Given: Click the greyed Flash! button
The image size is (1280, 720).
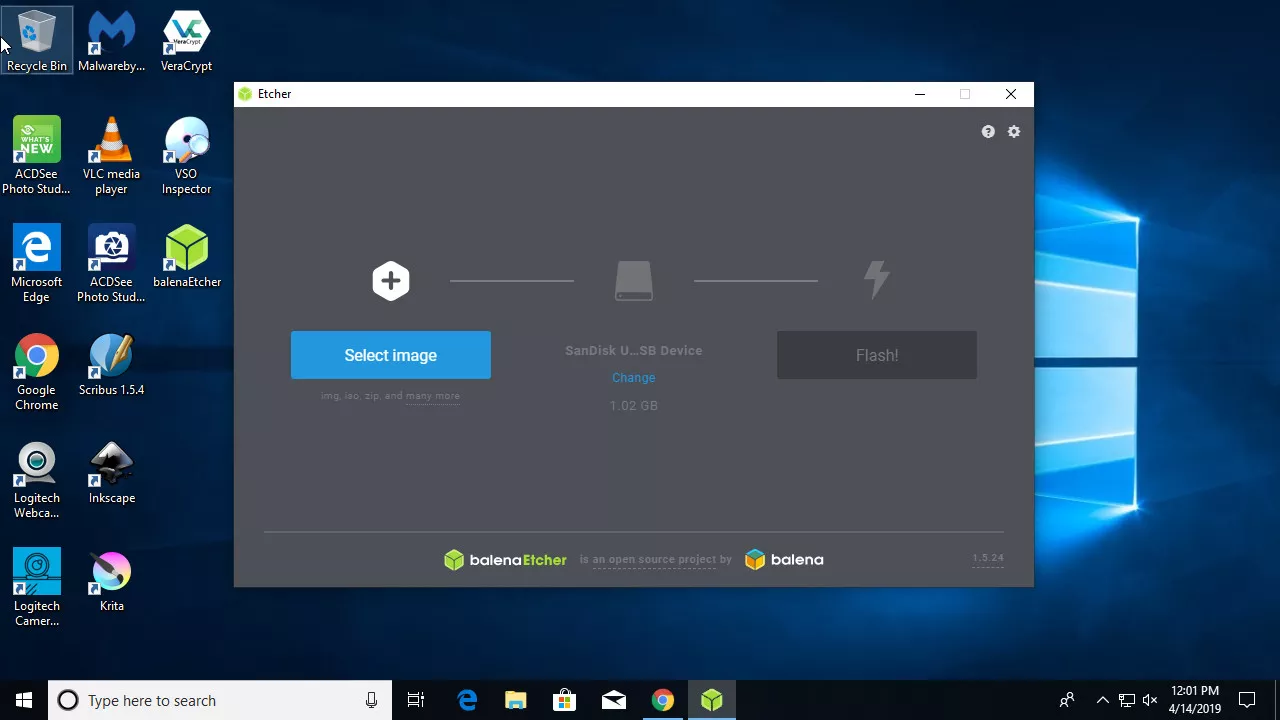Looking at the screenshot, I should pos(877,355).
